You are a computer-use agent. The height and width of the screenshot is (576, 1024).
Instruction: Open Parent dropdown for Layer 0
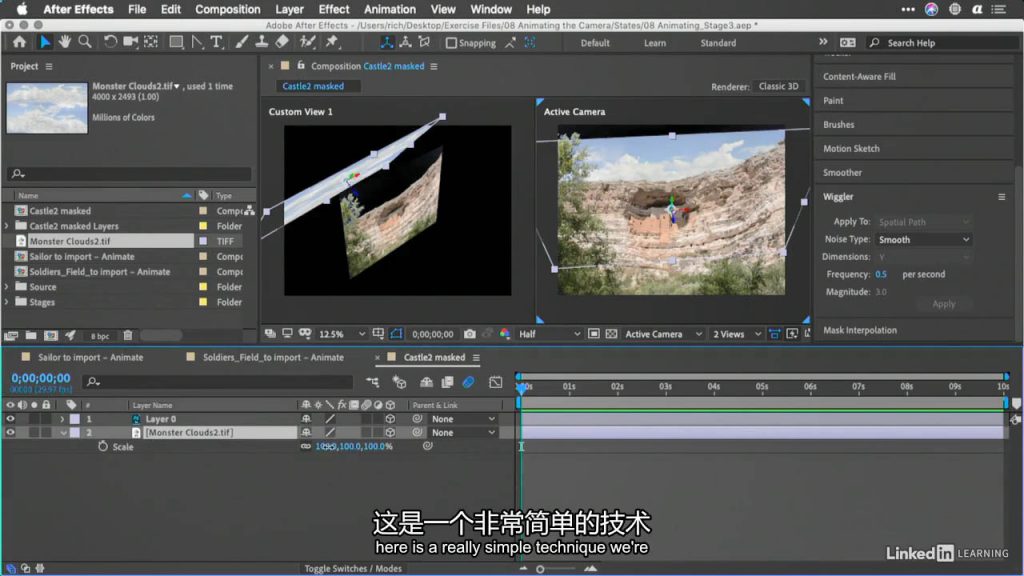[x=463, y=419]
